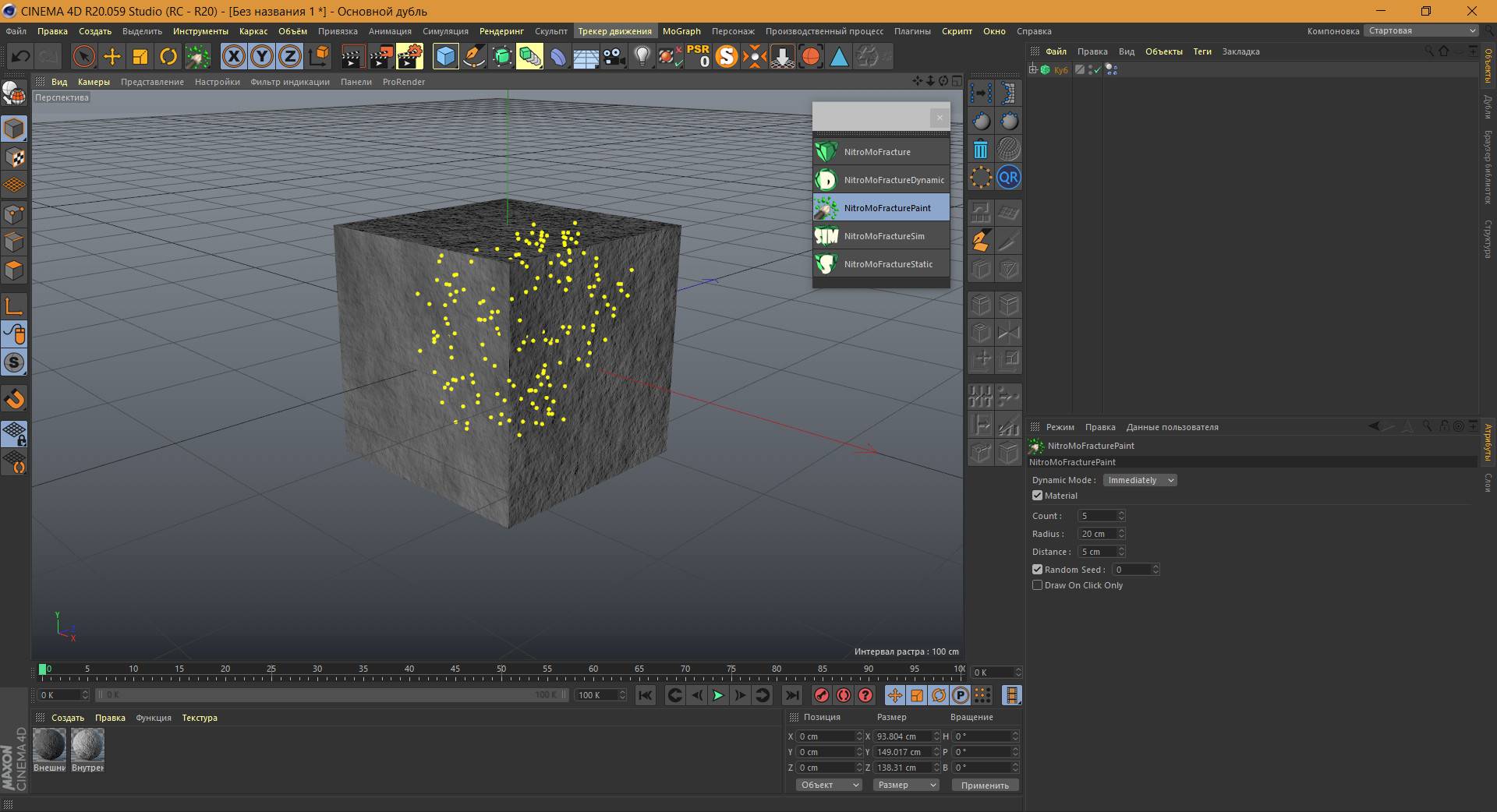Image resolution: width=1497 pixels, height=812 pixels.
Task: Switch to the Слои side tab
Action: (x=1488, y=482)
